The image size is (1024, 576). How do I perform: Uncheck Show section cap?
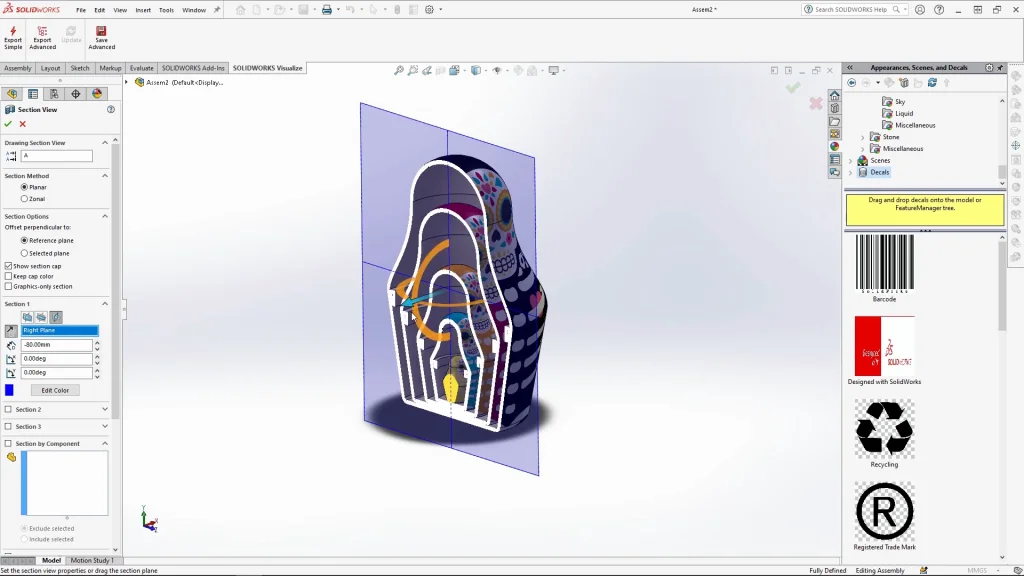(x=9, y=266)
